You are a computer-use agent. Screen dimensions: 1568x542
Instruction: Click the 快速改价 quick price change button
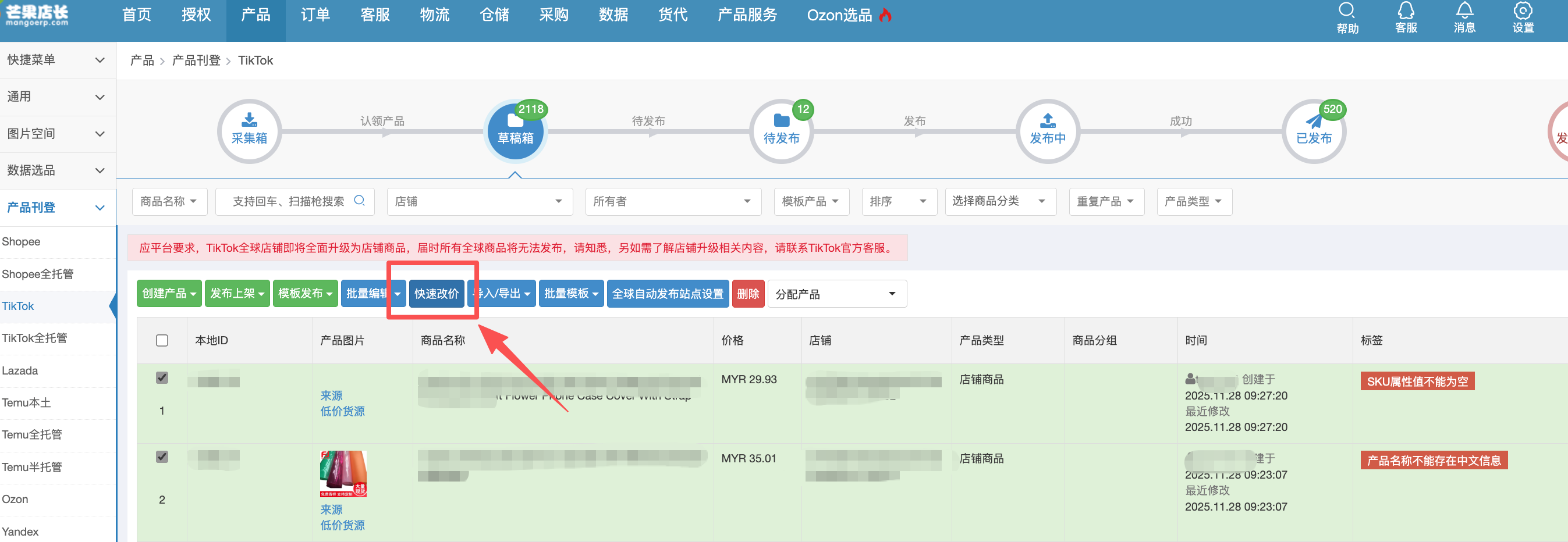(x=437, y=294)
